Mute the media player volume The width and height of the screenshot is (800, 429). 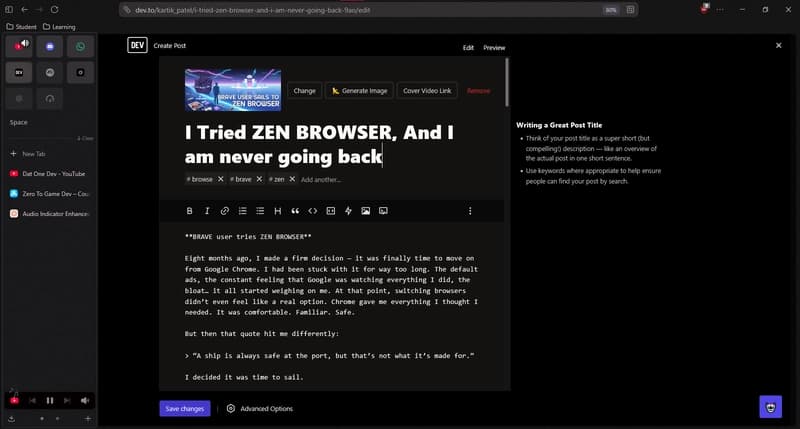tap(85, 400)
